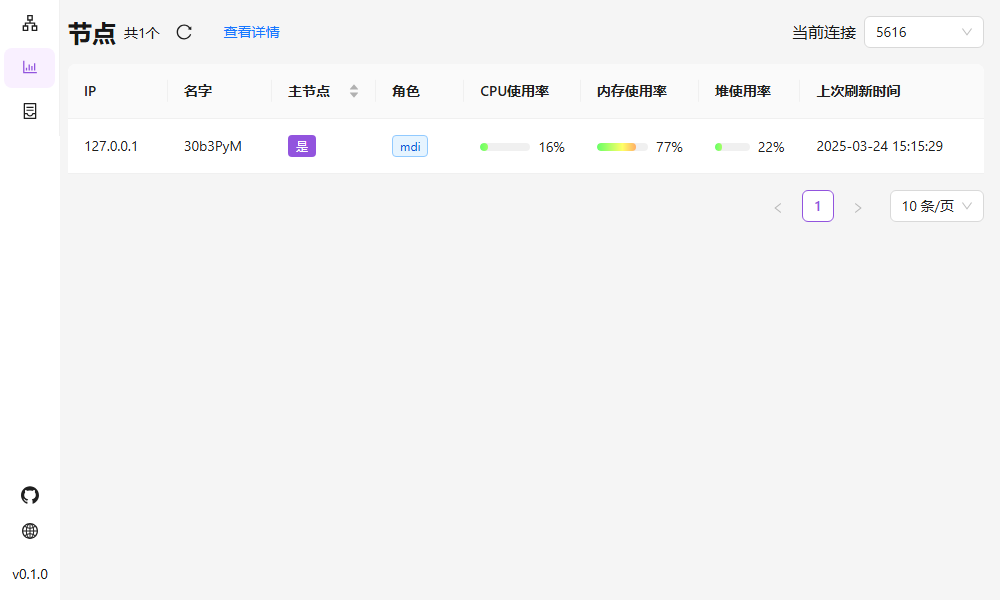1000x600 pixels.
Task: Open the cluster overview sidebar icon
Action: [30, 23]
